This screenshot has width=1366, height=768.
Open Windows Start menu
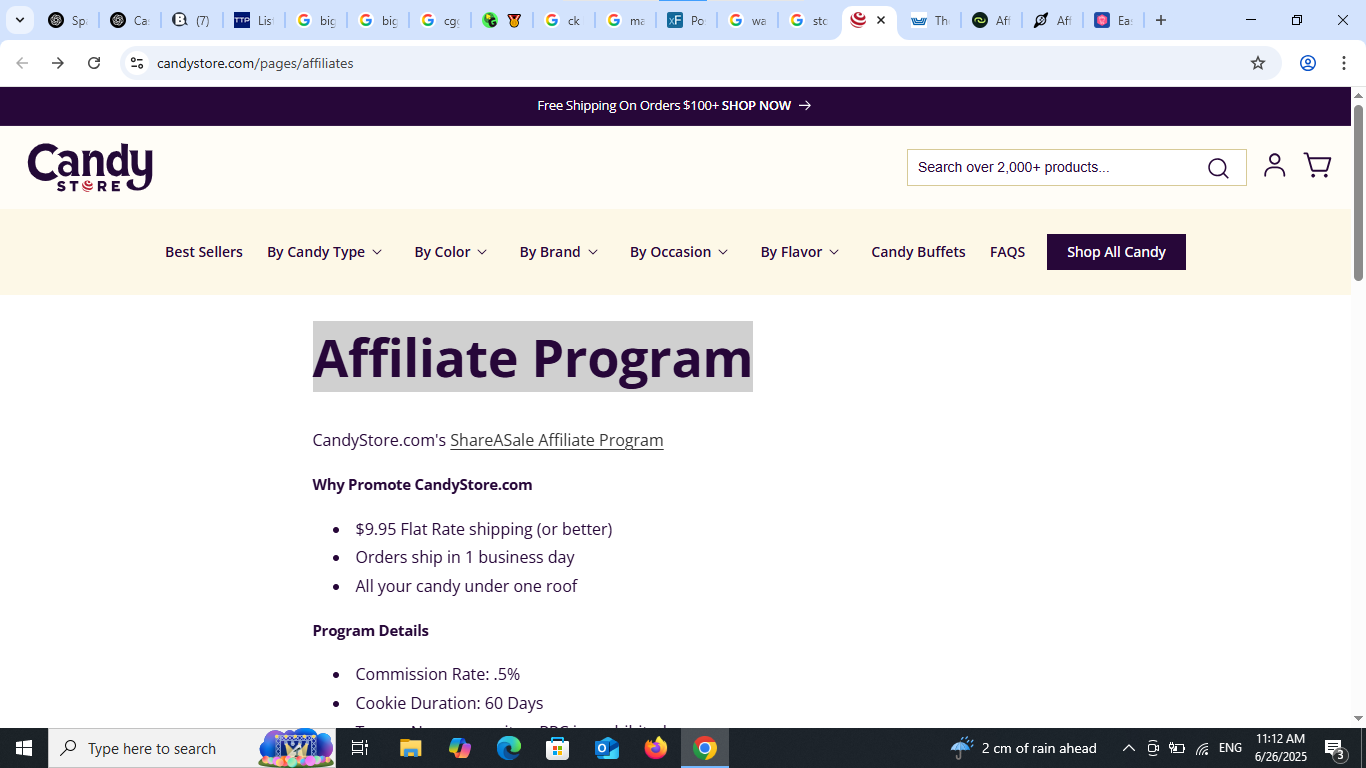coord(24,748)
